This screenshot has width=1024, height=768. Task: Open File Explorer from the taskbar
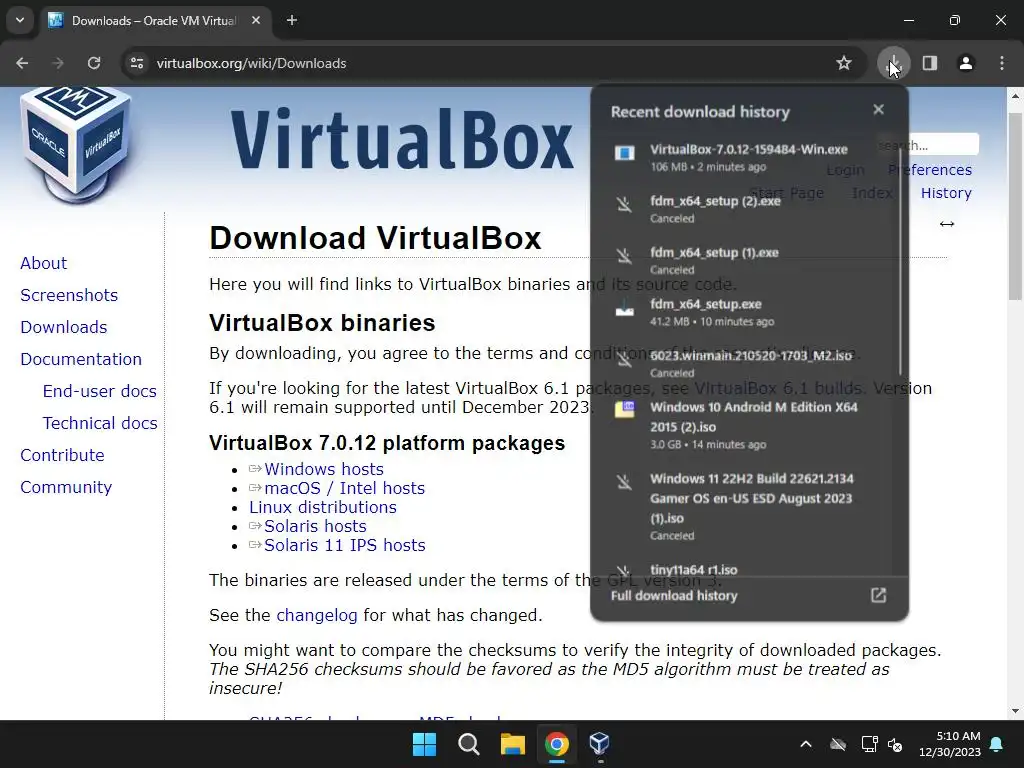point(513,744)
